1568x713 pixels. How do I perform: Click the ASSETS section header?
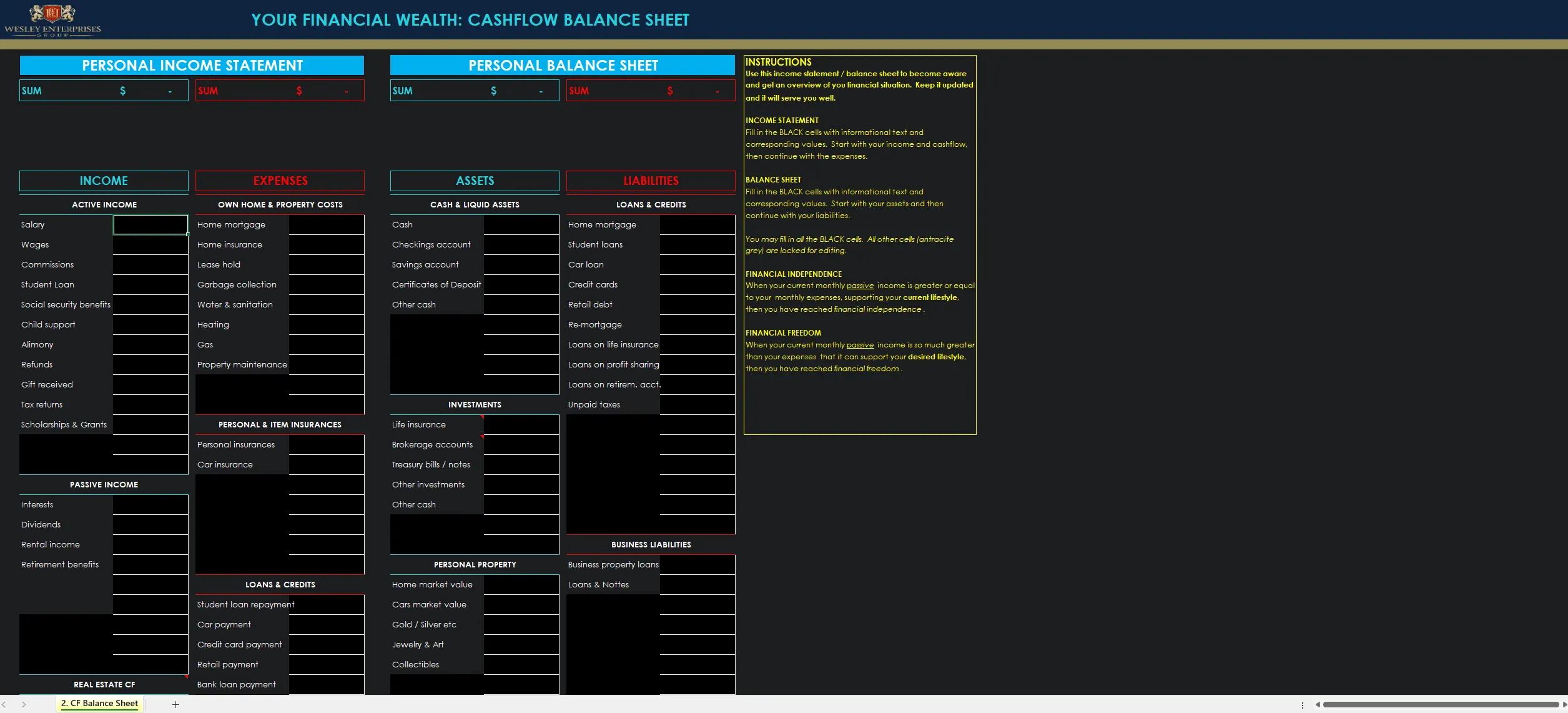coord(475,181)
